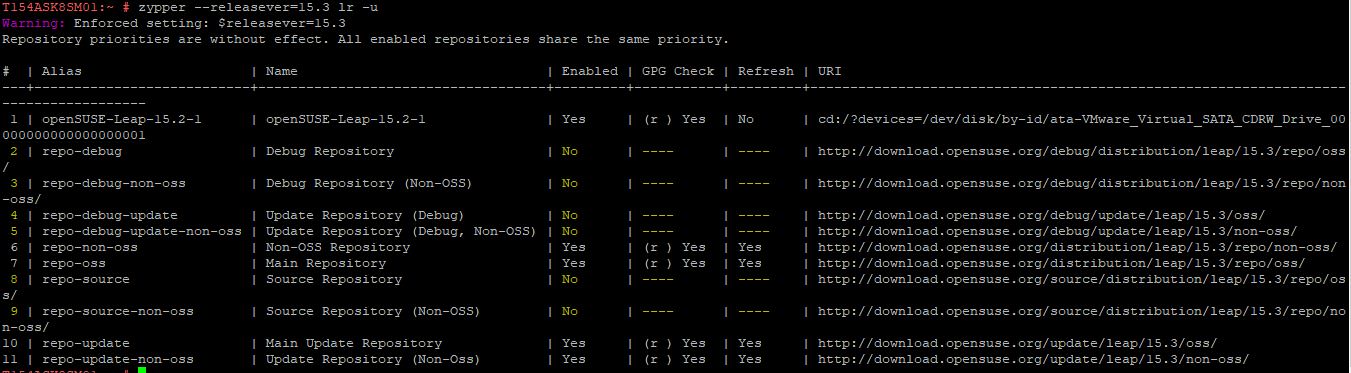
Task: Select alias 'repo-debug' in row 2
Action: 81,151
